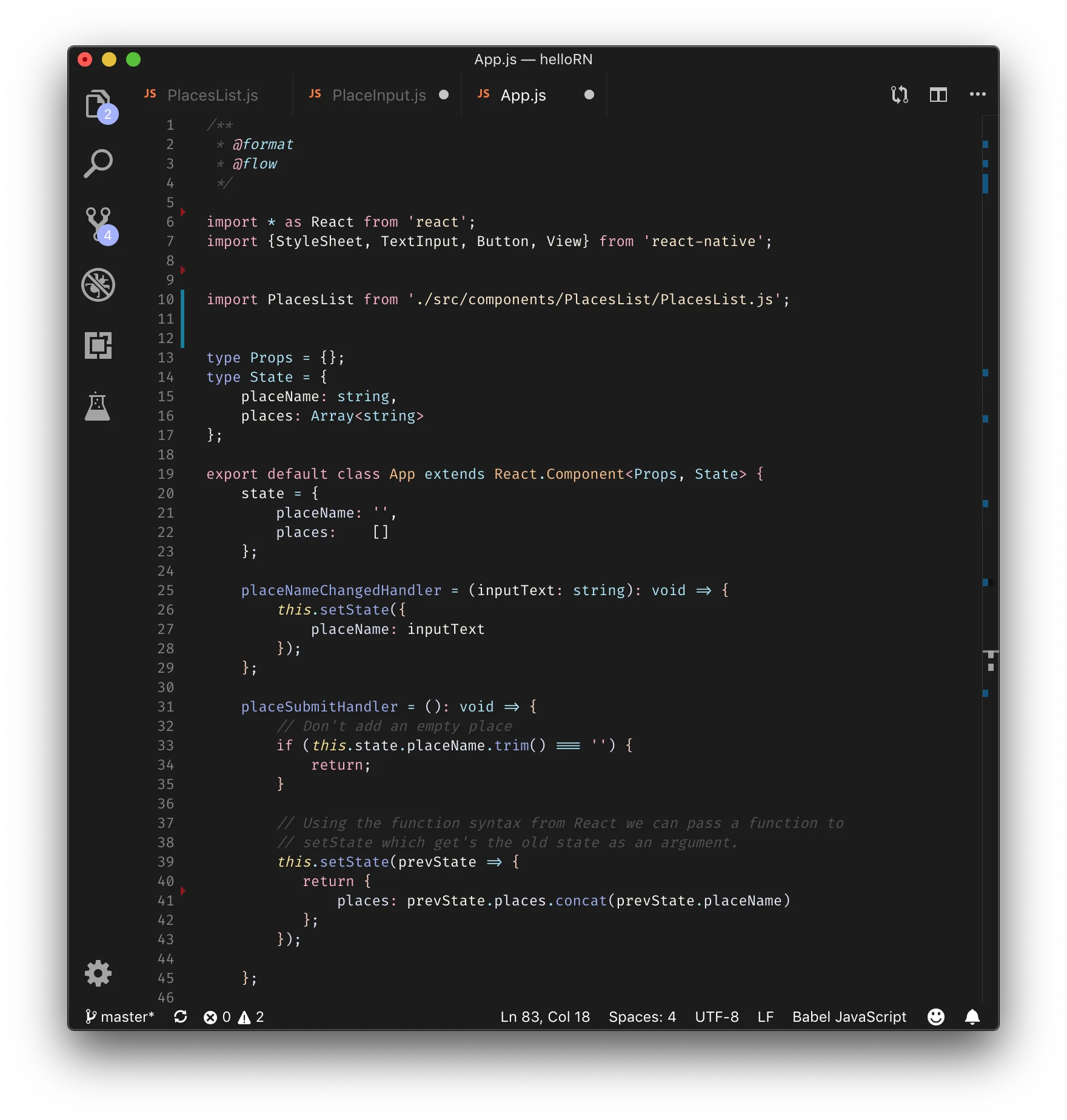The height and width of the screenshot is (1120, 1067).
Task: Click the 'Don't add an empty place' comment
Action: pos(395,726)
